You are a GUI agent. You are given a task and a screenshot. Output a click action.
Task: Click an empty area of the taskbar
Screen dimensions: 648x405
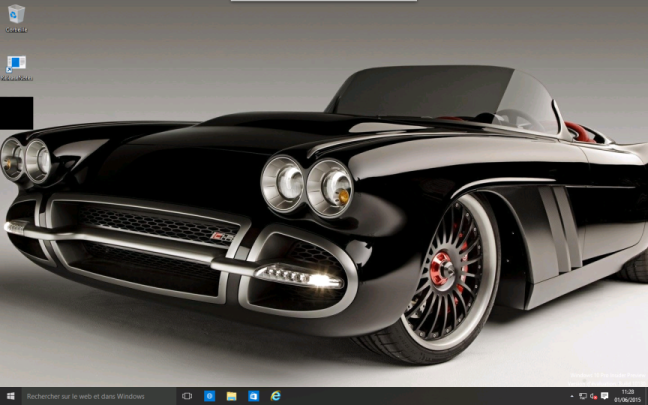(420, 396)
